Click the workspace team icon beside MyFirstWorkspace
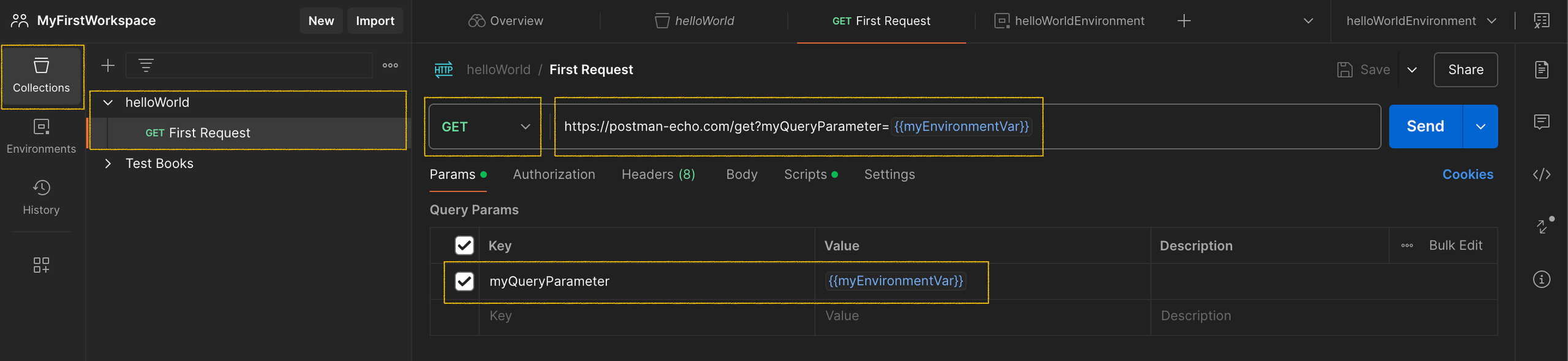Screen dimensions: 1568x361 click(20, 21)
